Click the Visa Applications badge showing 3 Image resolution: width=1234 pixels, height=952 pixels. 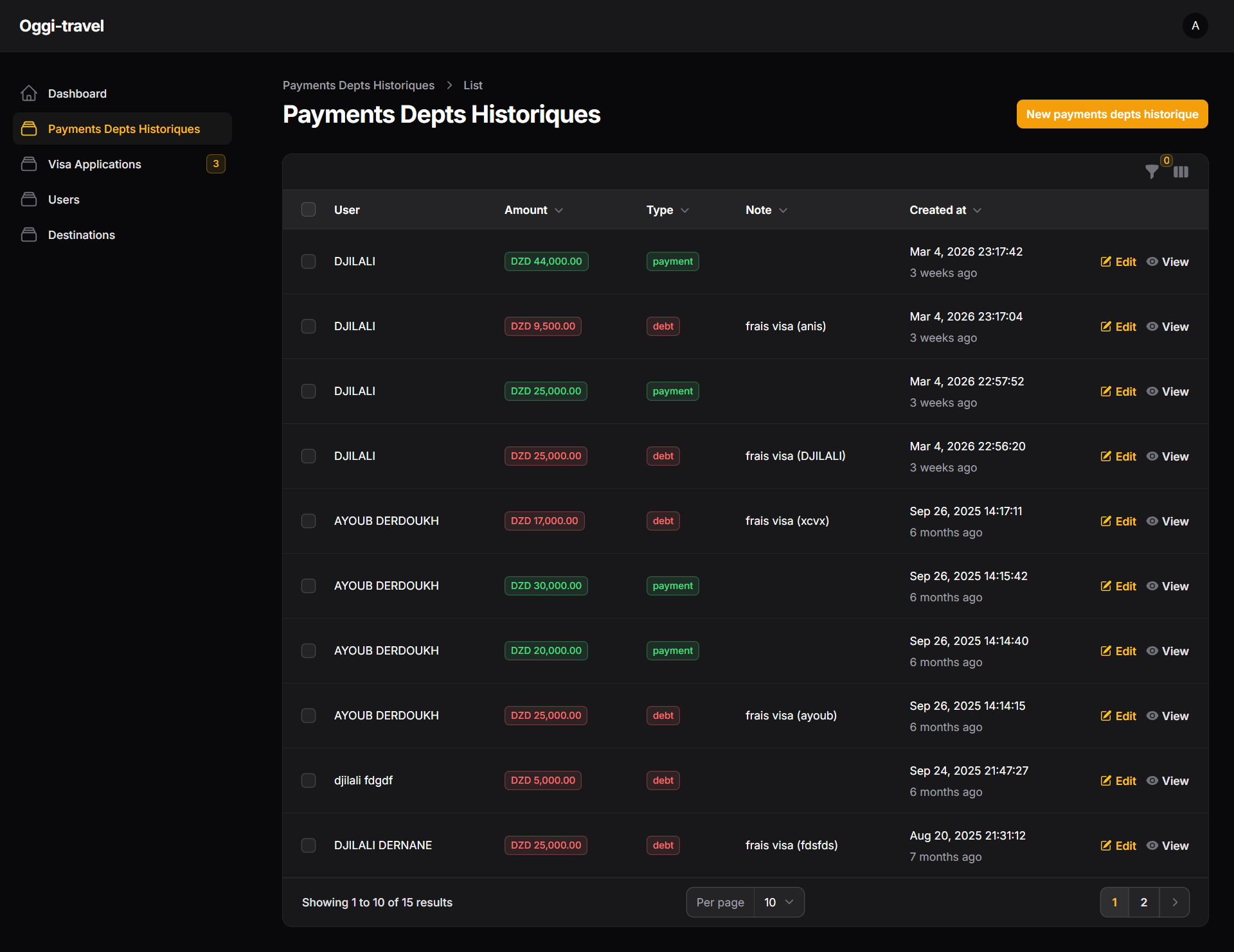(x=216, y=164)
